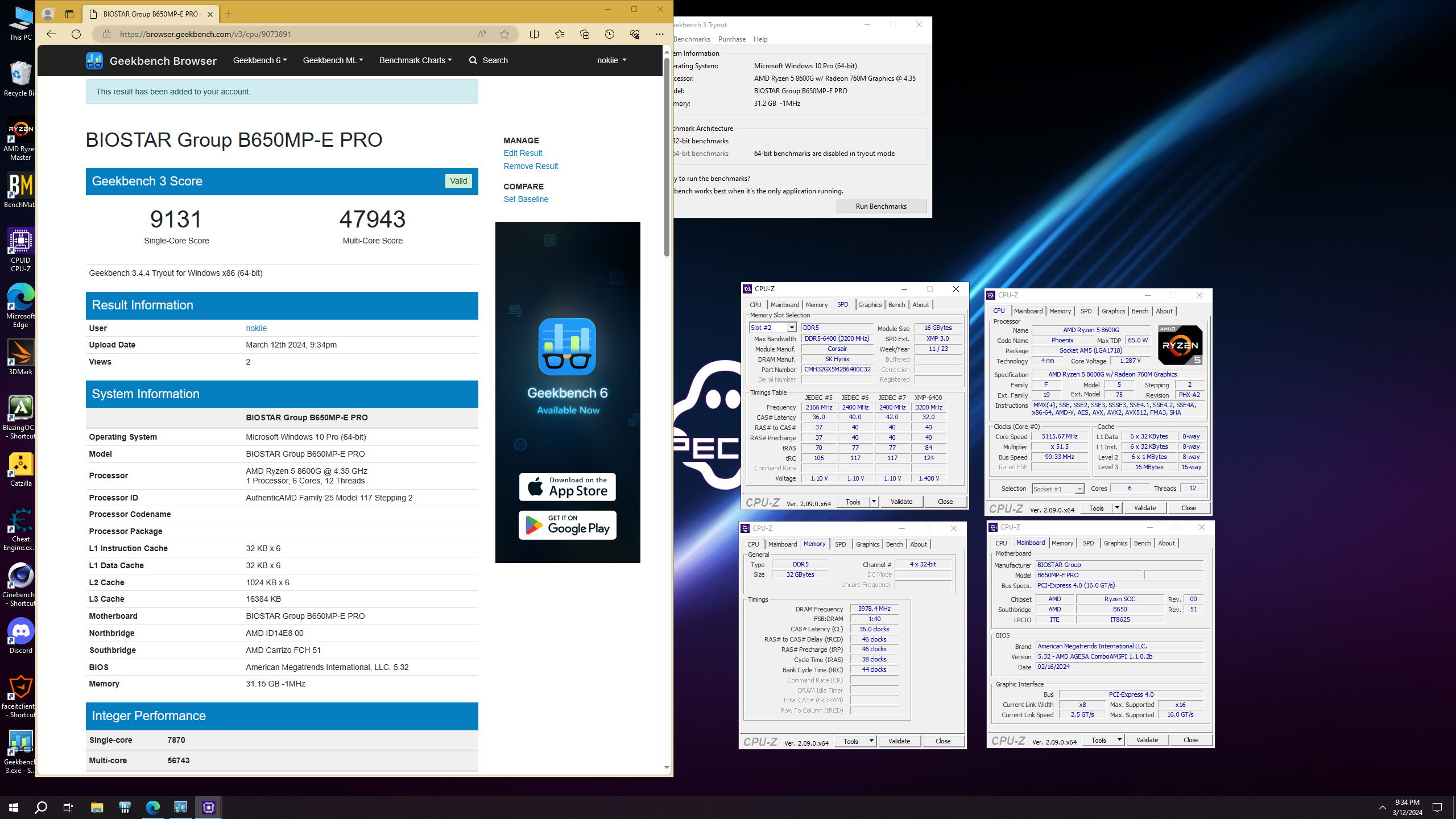Open the nokiie account dropdown
Image resolution: width=1456 pixels, height=819 pixels.
pyautogui.click(x=612, y=60)
